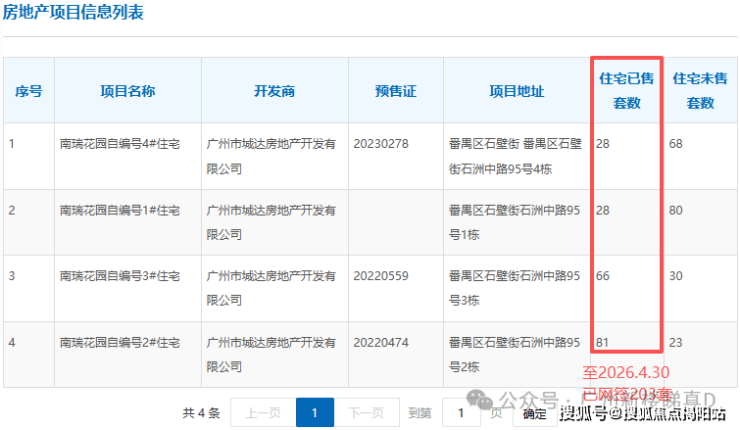The image size is (740, 430).
Task: Click the 预售证 column header
Action: click(x=396, y=91)
